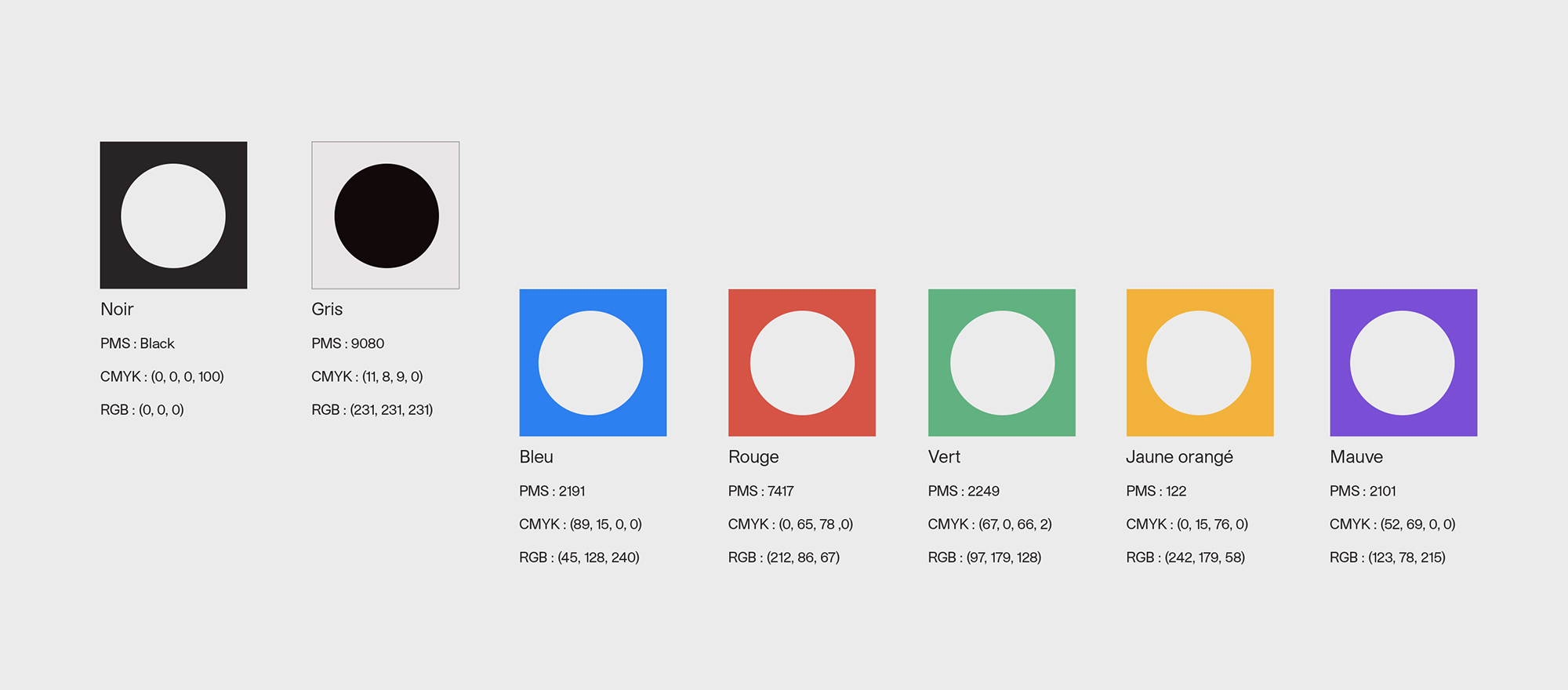Pick the purple Mauve color swatch
The image size is (1568, 690).
pyautogui.click(x=1403, y=362)
